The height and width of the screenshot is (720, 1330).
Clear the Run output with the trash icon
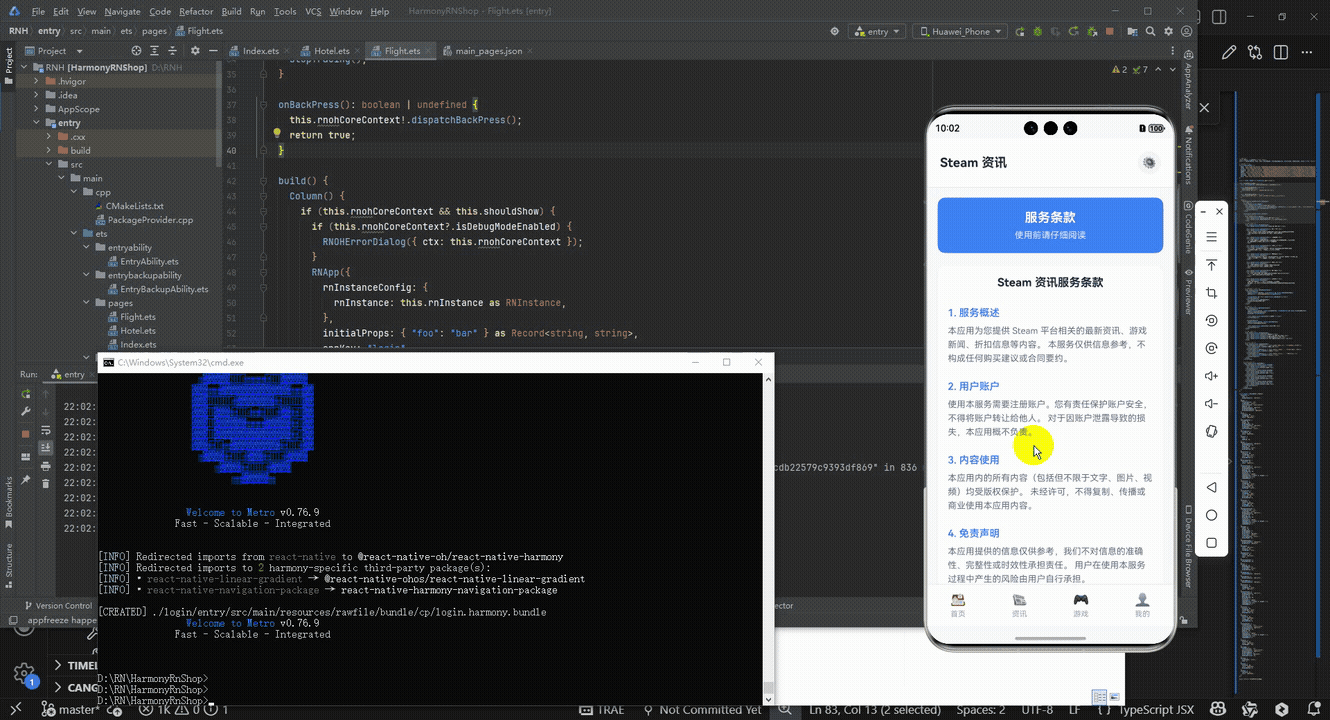click(46, 484)
